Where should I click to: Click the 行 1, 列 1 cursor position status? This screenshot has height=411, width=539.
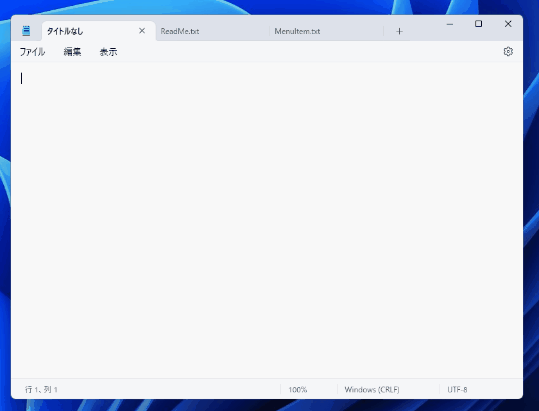(x=41, y=389)
